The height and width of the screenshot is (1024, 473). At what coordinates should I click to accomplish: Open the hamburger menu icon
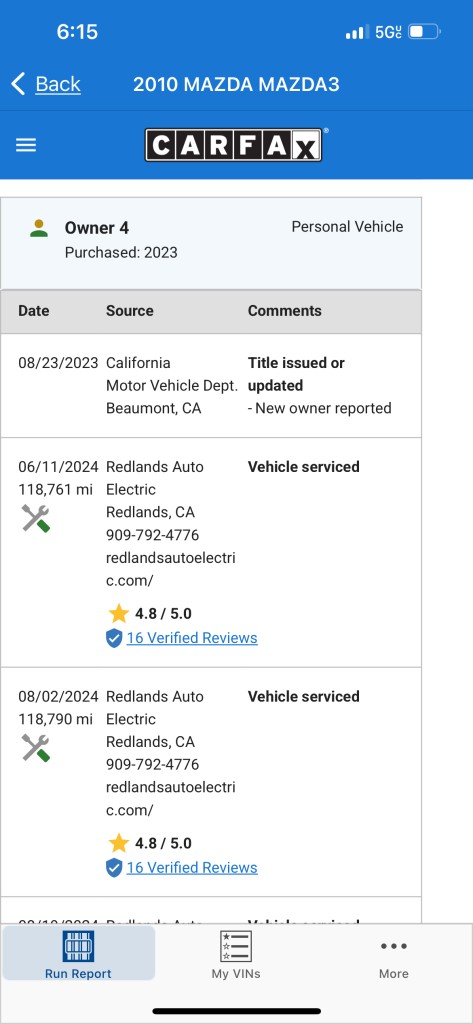[x=25, y=145]
